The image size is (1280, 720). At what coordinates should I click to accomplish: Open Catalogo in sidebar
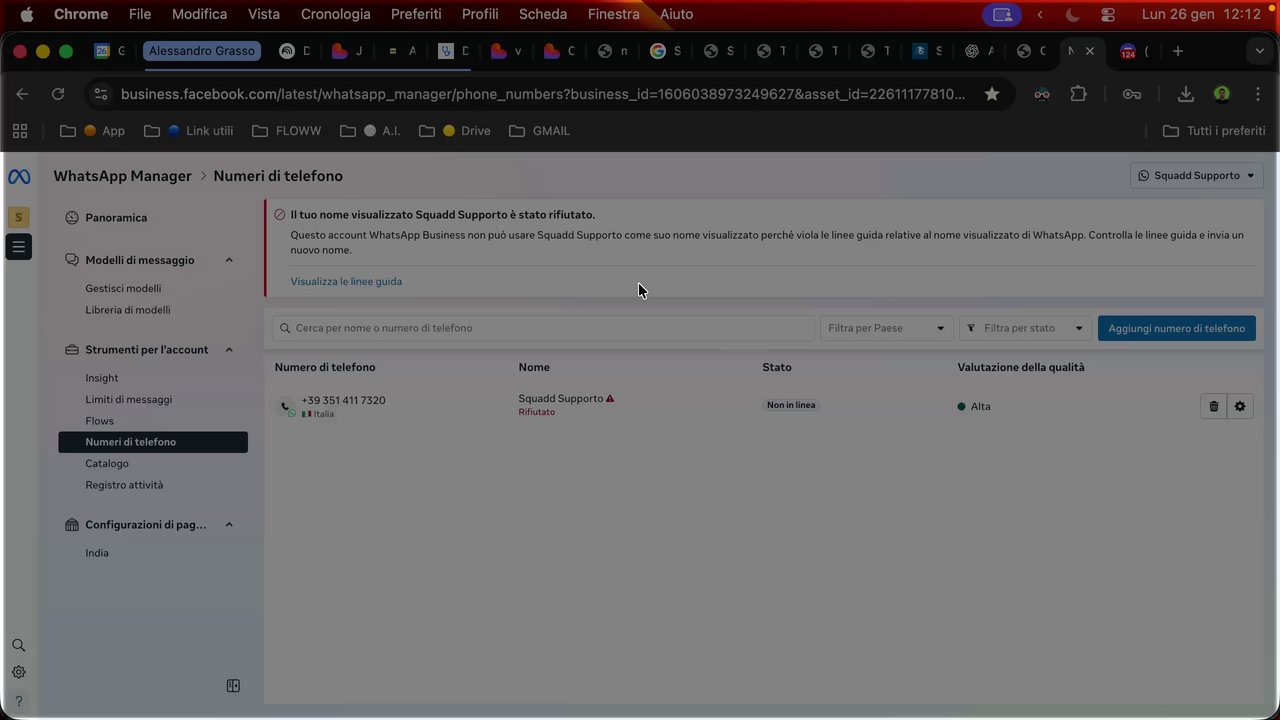[x=107, y=464]
